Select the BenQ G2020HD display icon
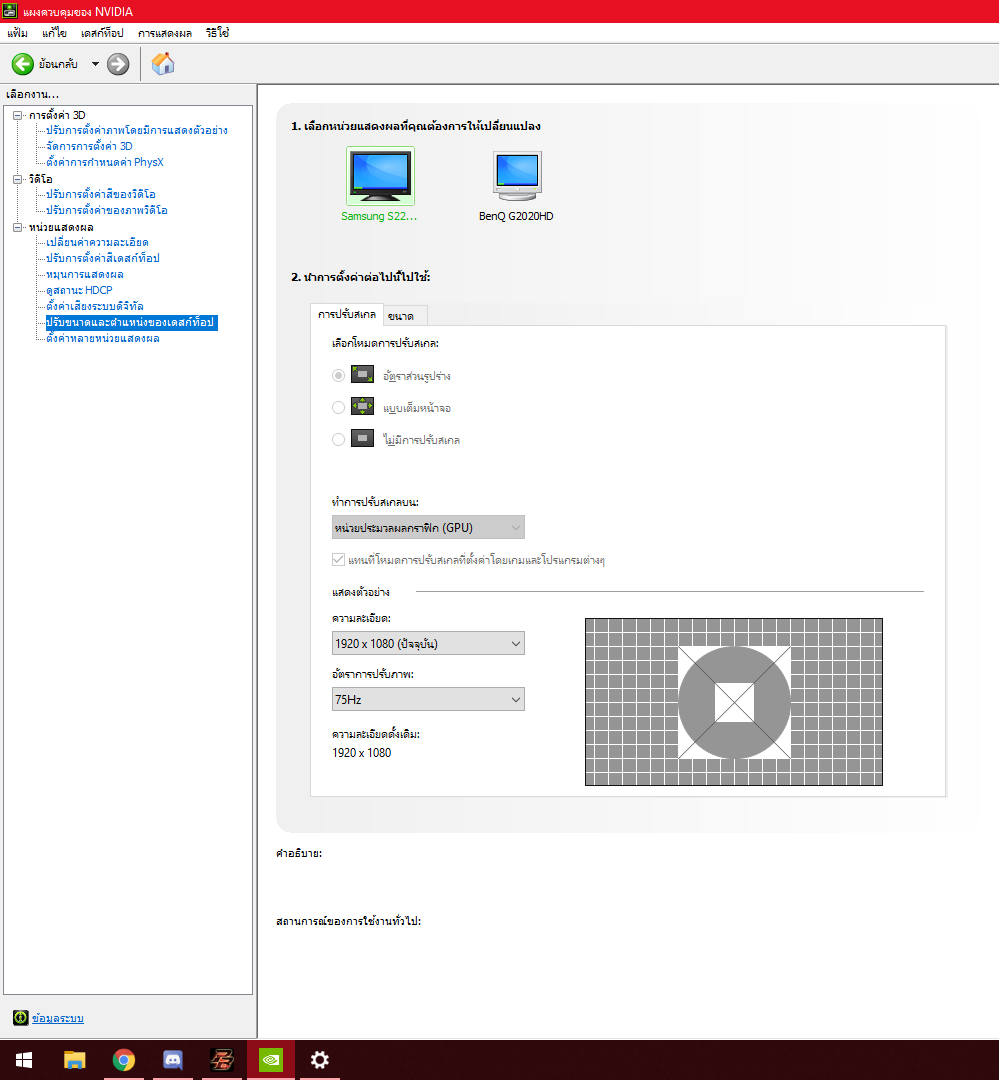The height and width of the screenshot is (1080, 999). 516,177
